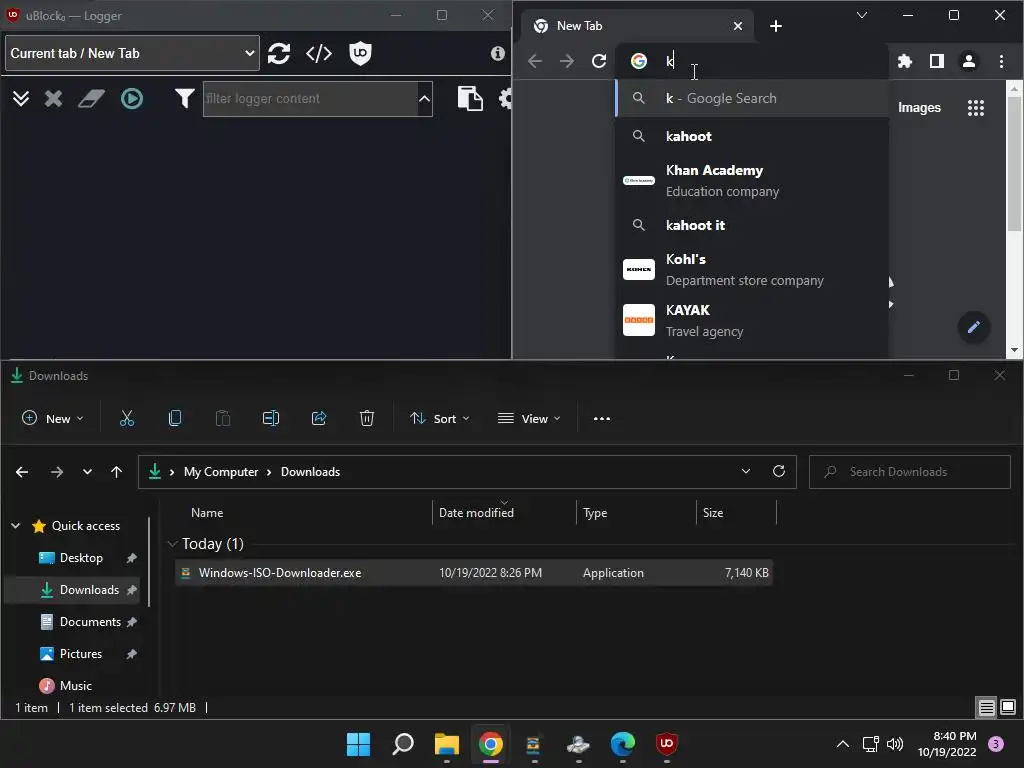Open the Chrome three-dot menu

(1001, 61)
